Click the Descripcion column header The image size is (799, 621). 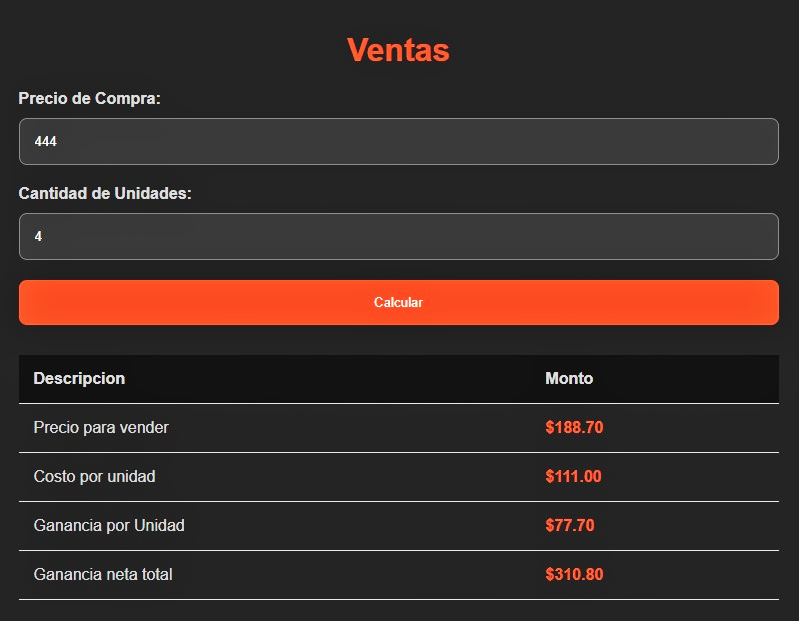pos(79,379)
